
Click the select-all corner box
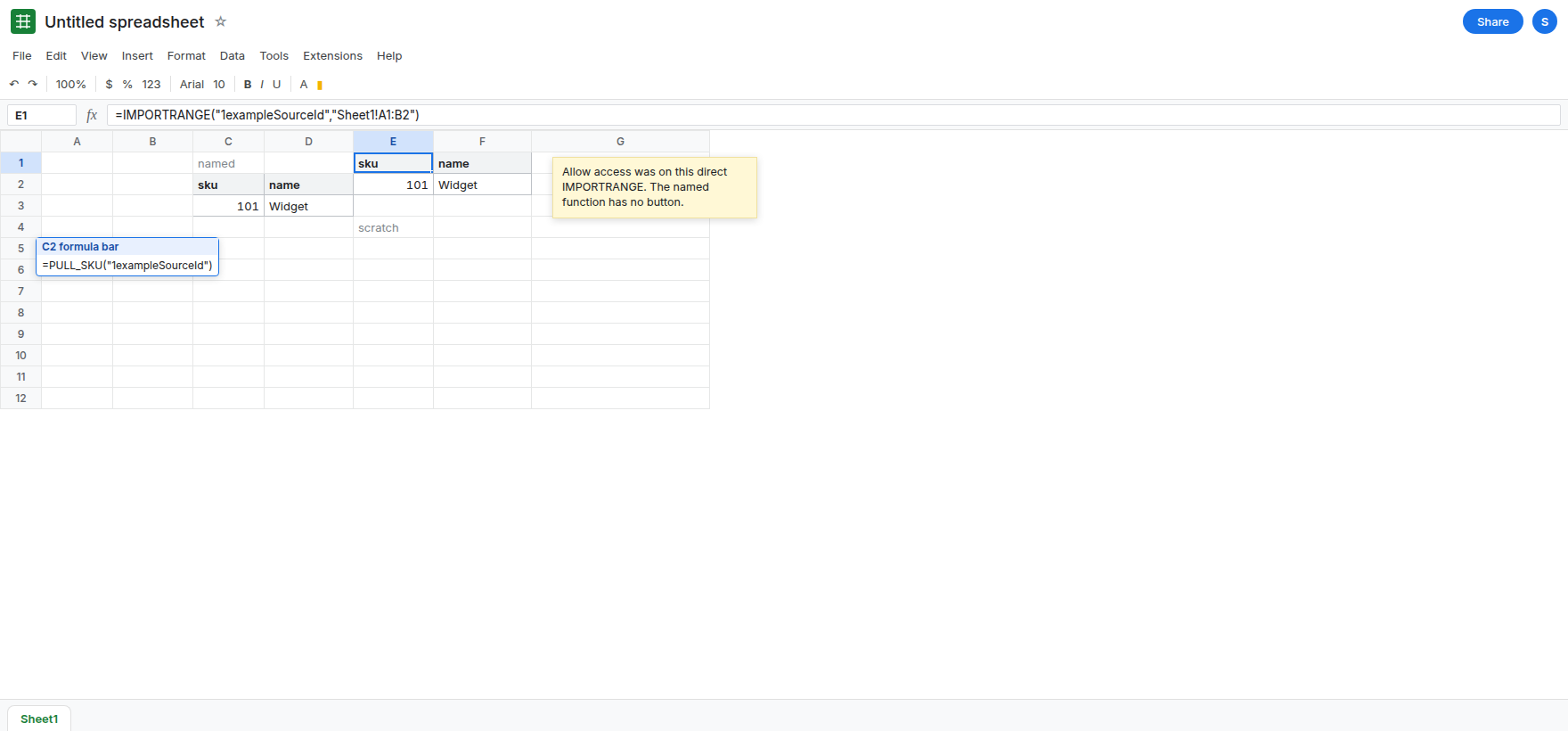(x=20, y=141)
